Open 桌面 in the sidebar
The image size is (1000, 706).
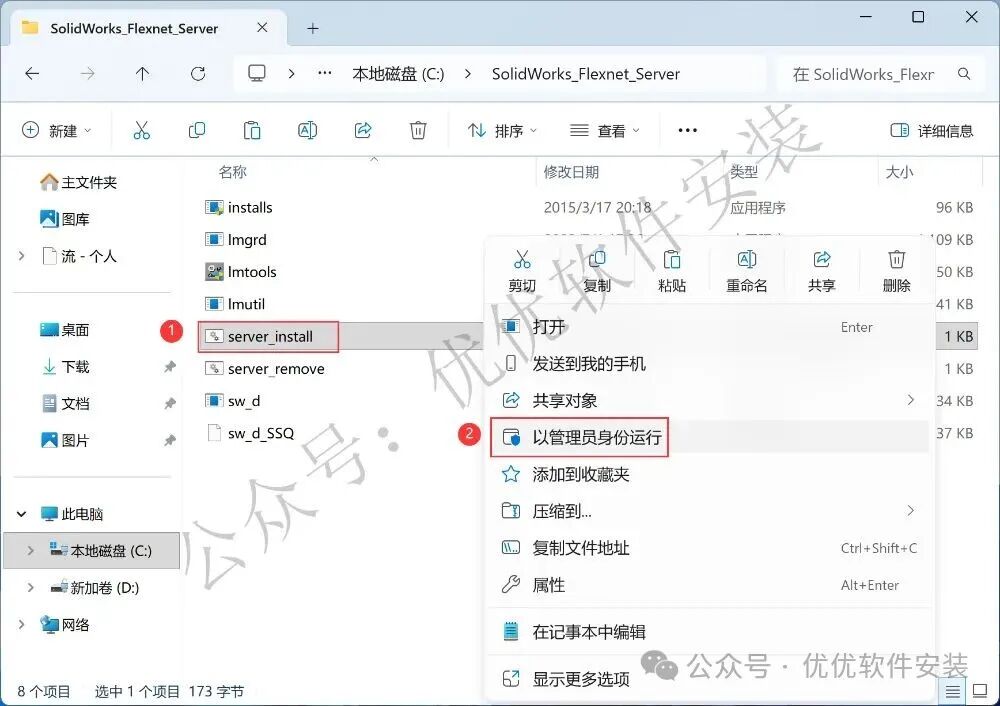[65, 330]
